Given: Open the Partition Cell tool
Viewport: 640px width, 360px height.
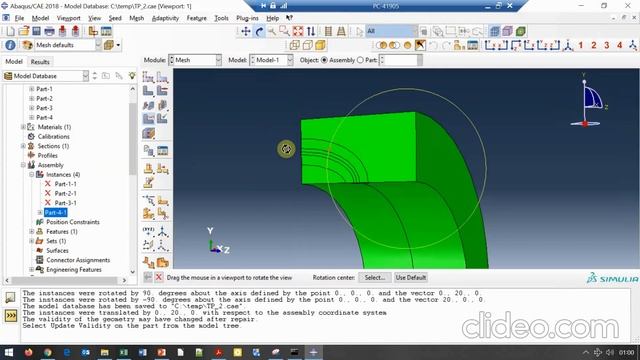Looking at the screenshot, I should coord(148,213).
